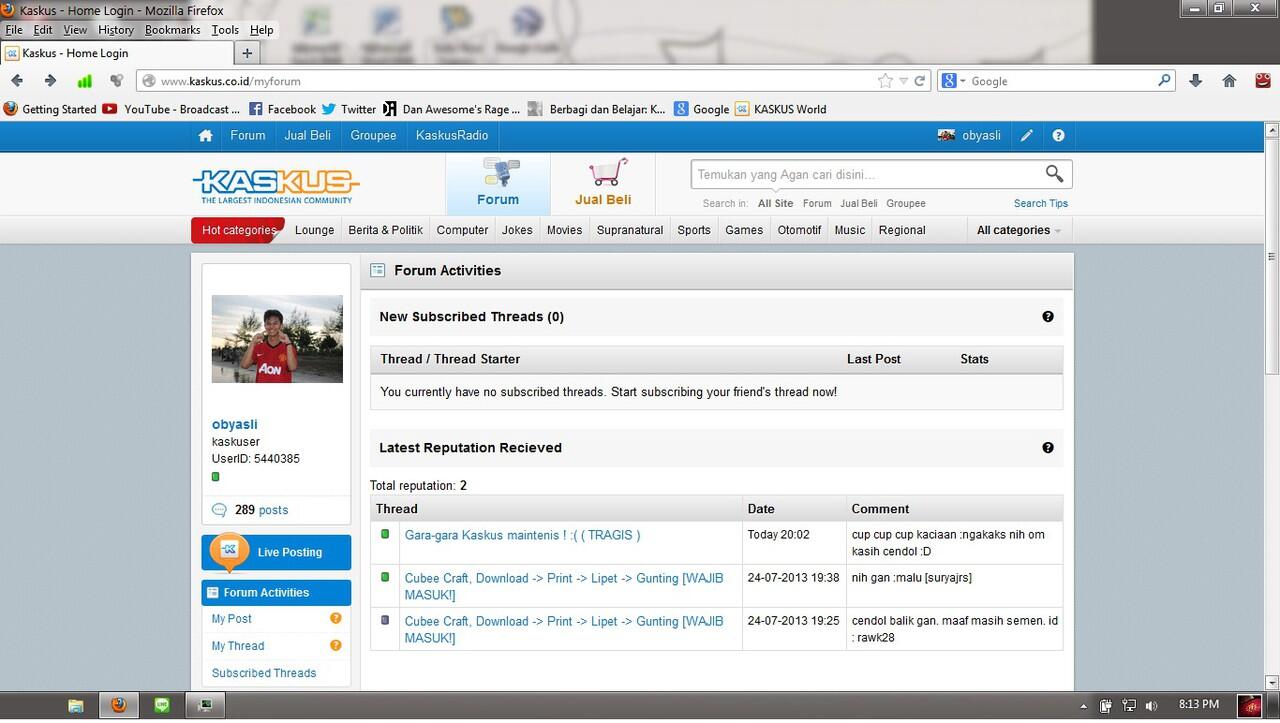Image resolution: width=1280 pixels, height=723 pixels.
Task: Open the History menu
Action: pos(116,30)
